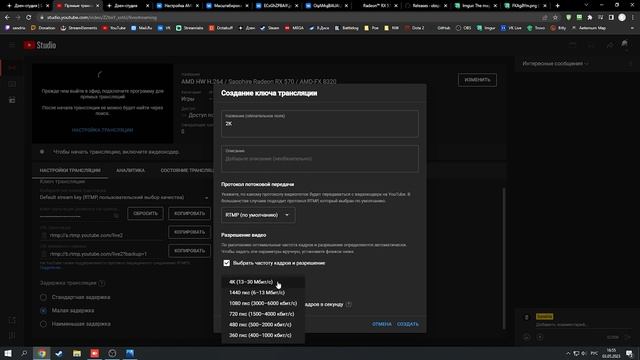Open the YouTube bookmark in bookmarks bar

click(114, 28)
